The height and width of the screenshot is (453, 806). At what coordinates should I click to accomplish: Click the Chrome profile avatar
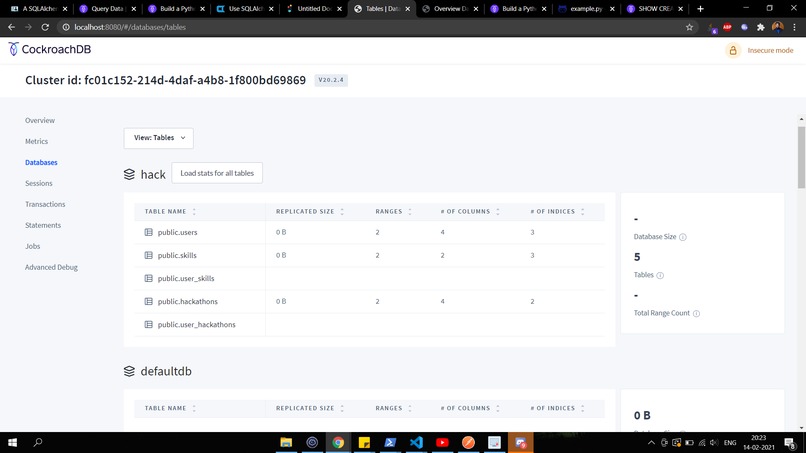pos(778,27)
